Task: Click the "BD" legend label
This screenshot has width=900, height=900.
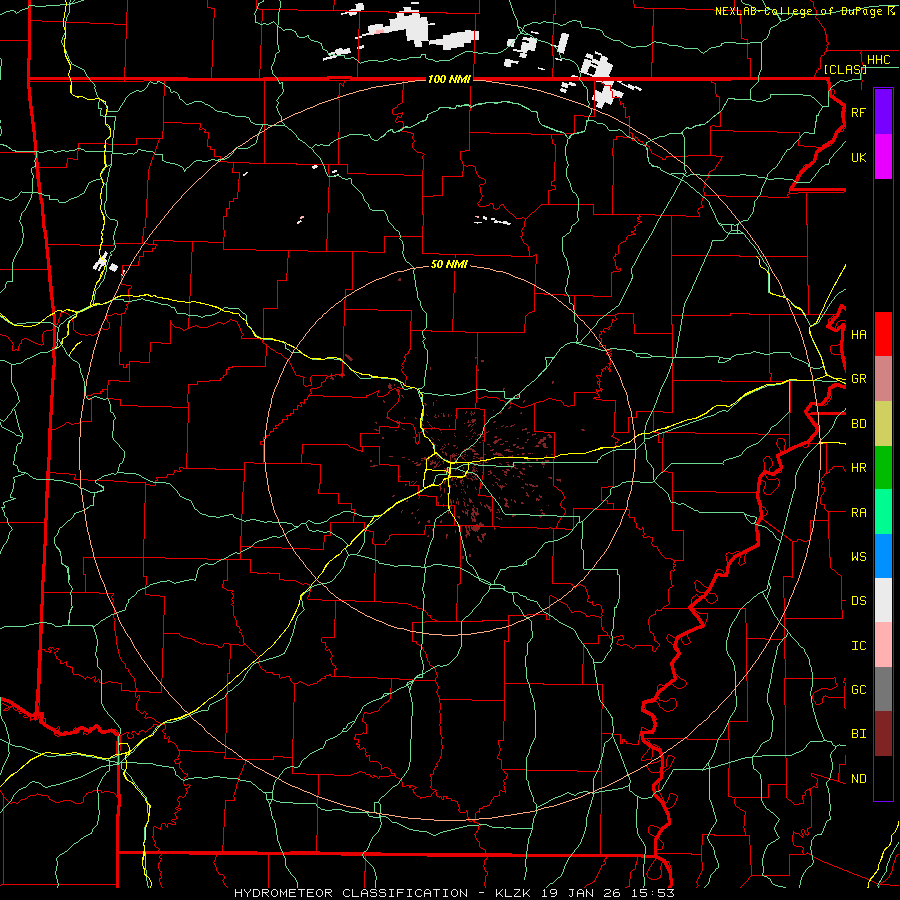Action: click(x=859, y=424)
